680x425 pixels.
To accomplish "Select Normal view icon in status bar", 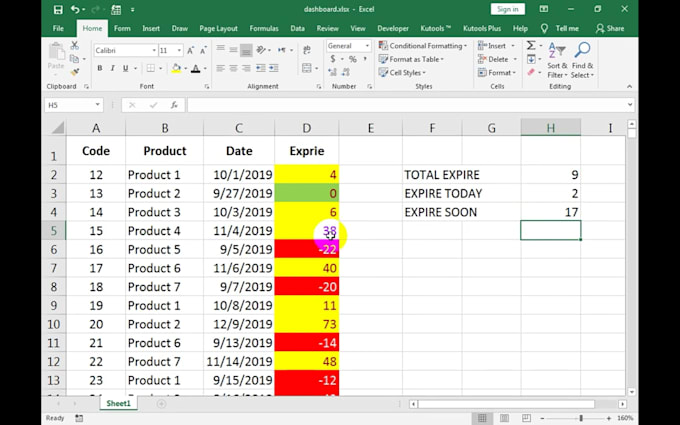I will pyautogui.click(x=482, y=418).
